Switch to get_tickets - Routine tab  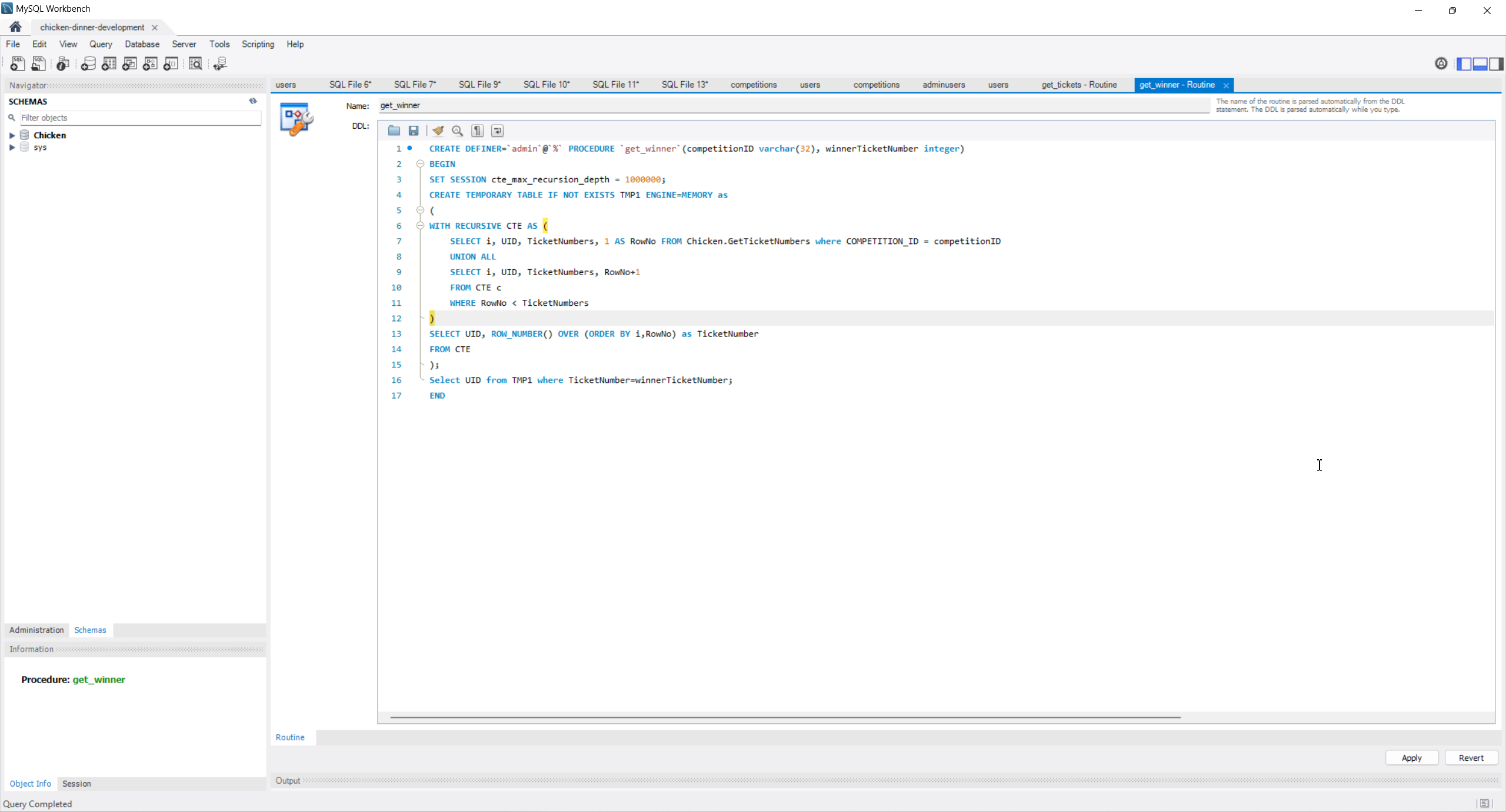coord(1079,85)
